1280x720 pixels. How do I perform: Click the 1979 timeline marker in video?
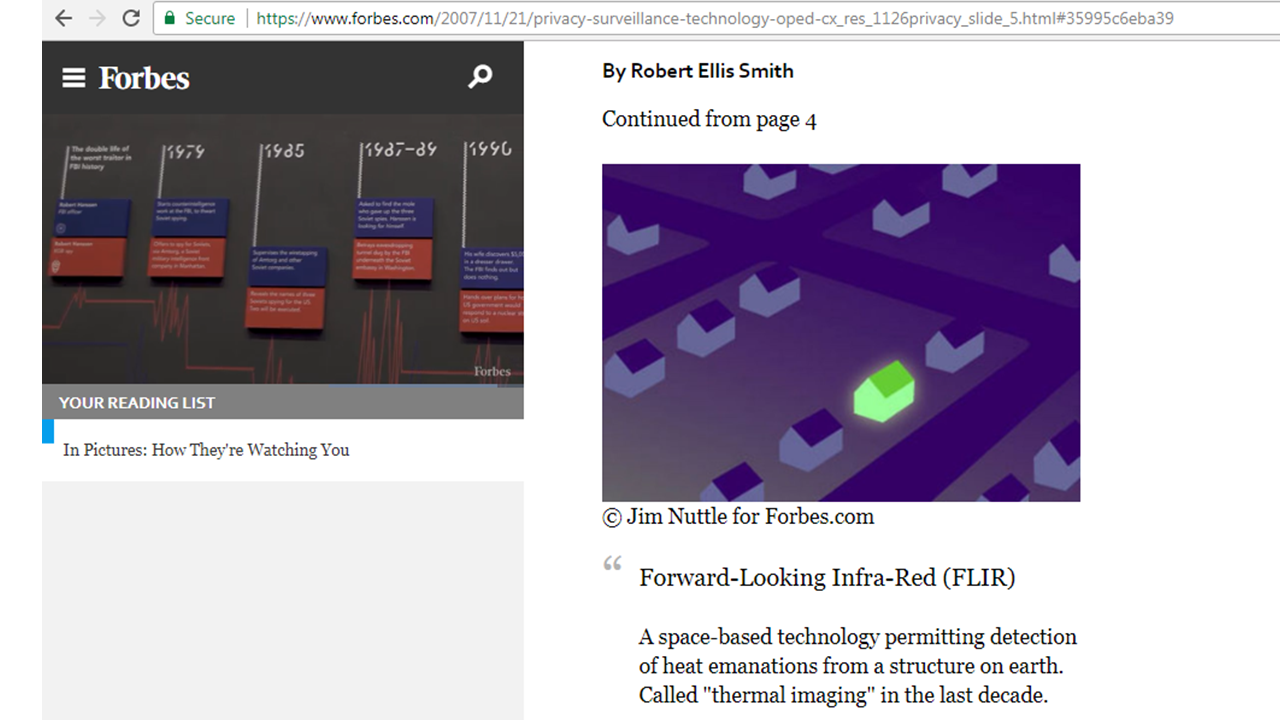[185, 152]
